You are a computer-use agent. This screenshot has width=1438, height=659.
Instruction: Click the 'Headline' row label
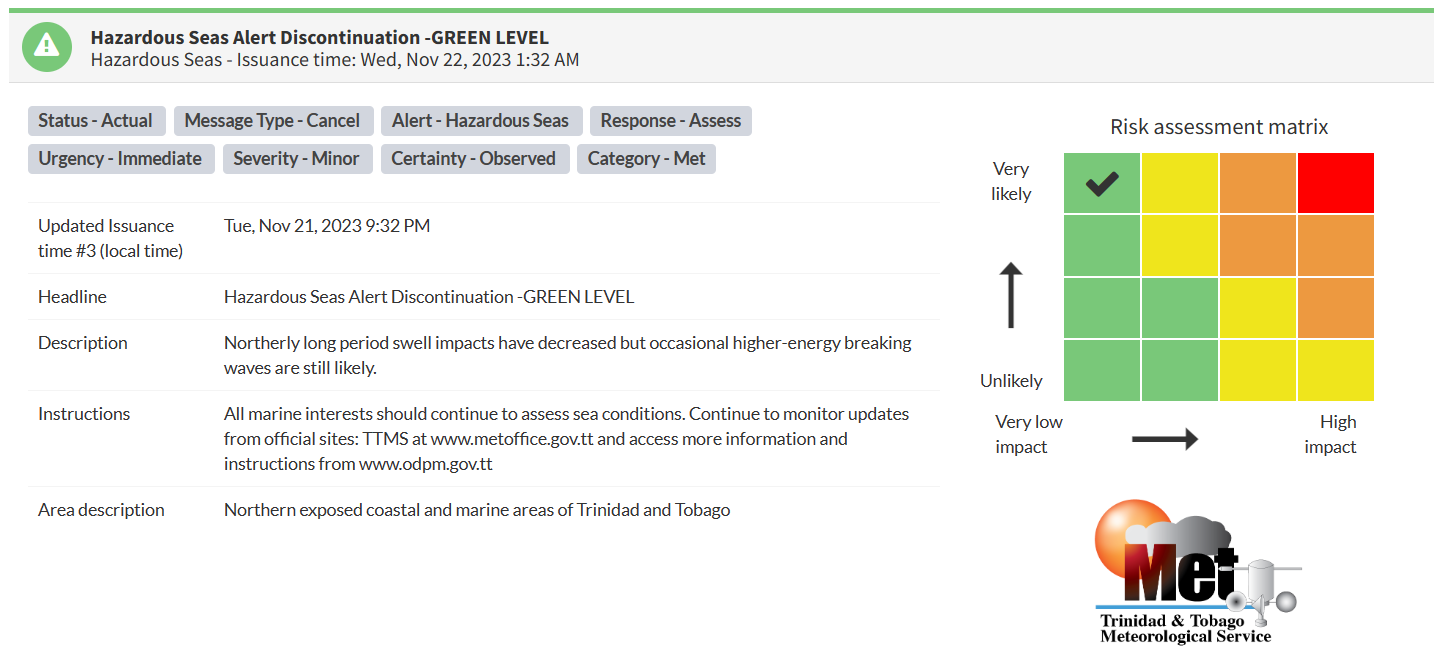click(72, 297)
